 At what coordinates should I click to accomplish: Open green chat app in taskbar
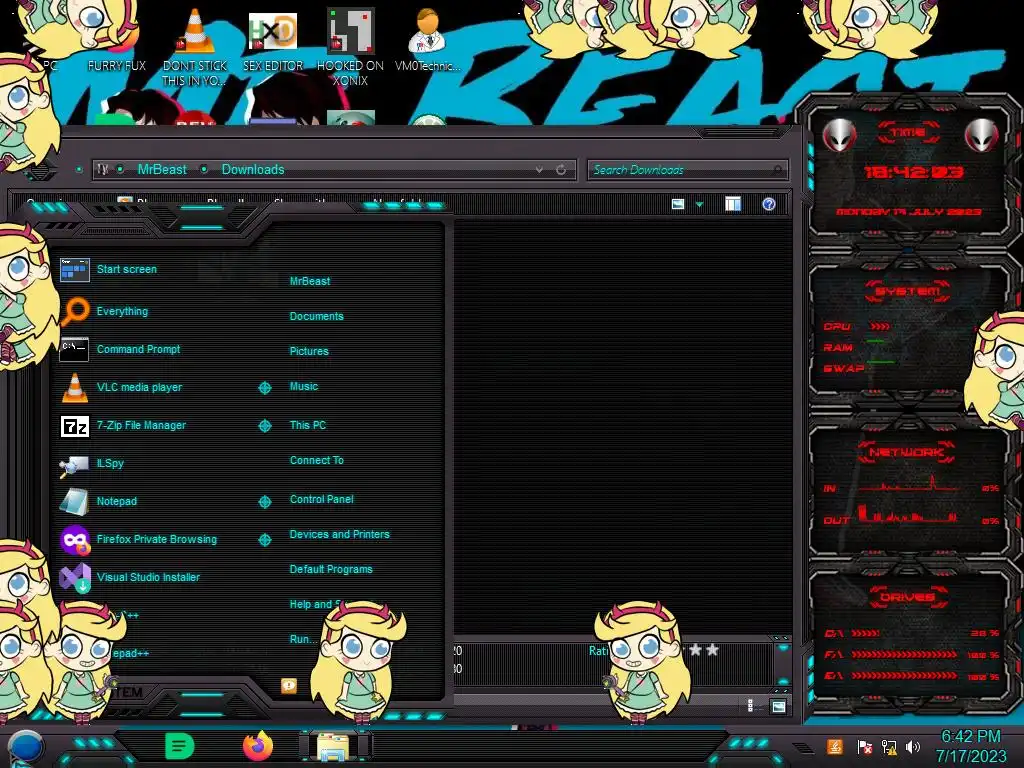click(179, 746)
